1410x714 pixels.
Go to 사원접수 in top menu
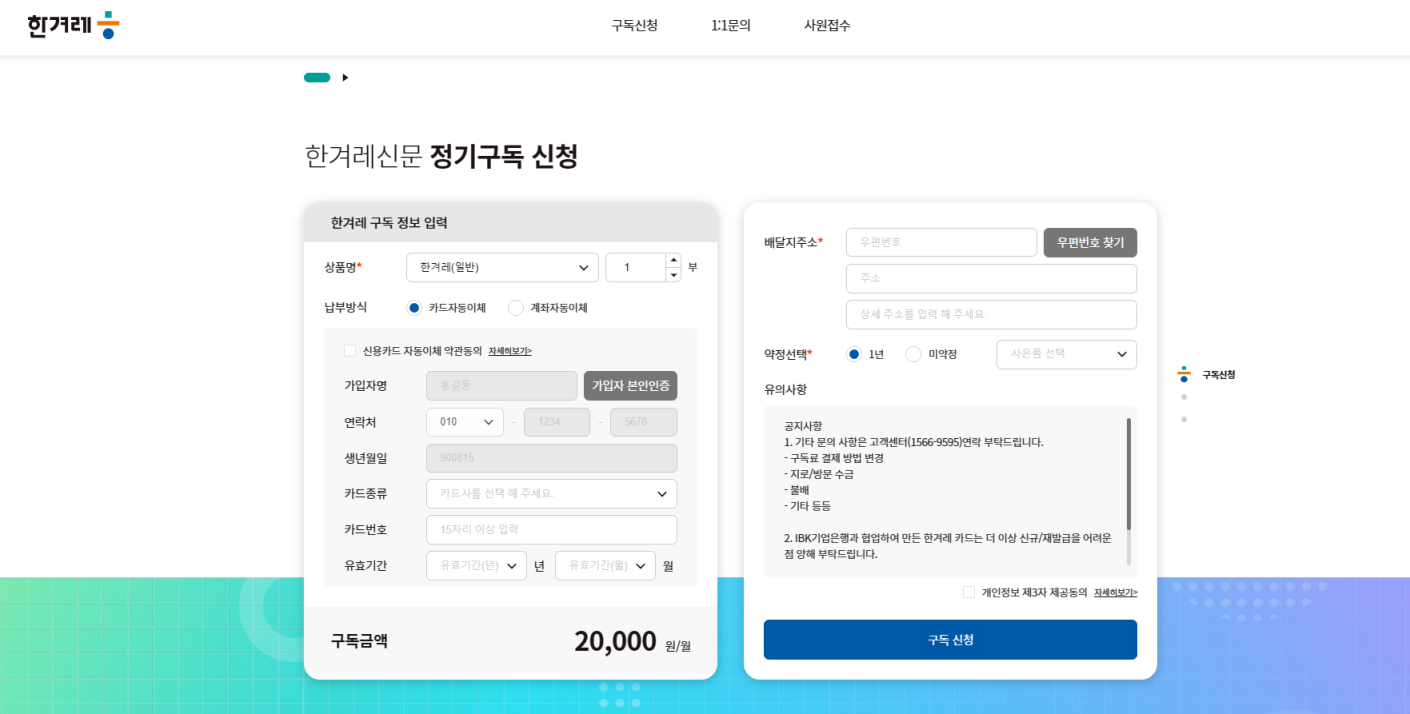click(827, 26)
